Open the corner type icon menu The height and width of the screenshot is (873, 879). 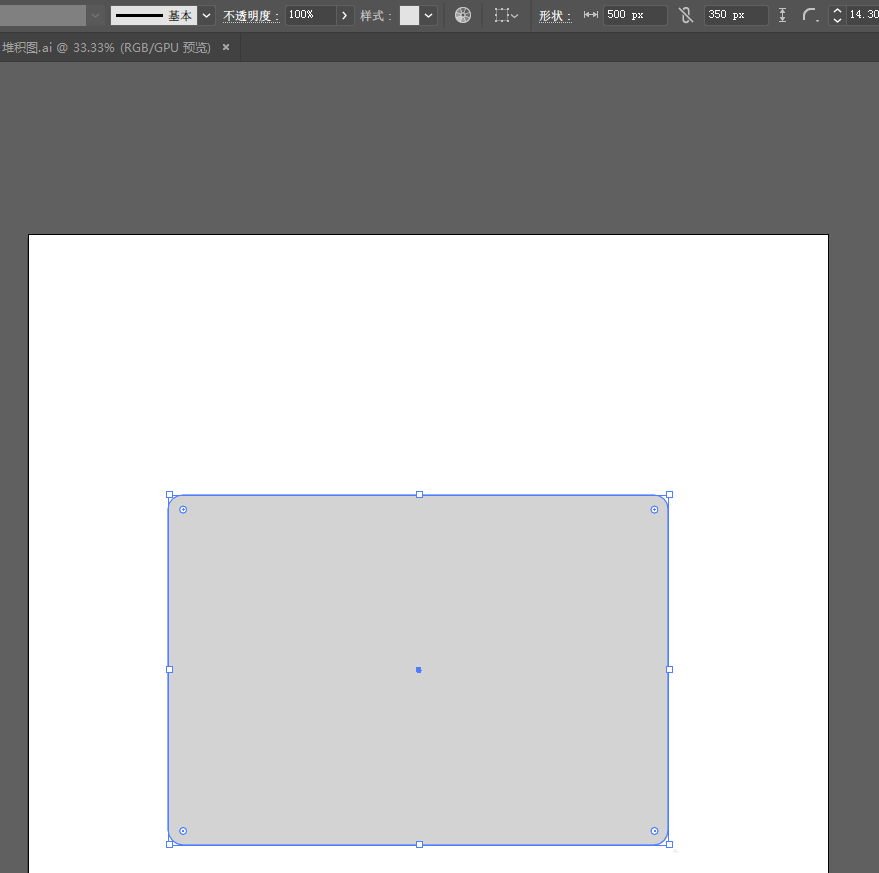[810, 15]
